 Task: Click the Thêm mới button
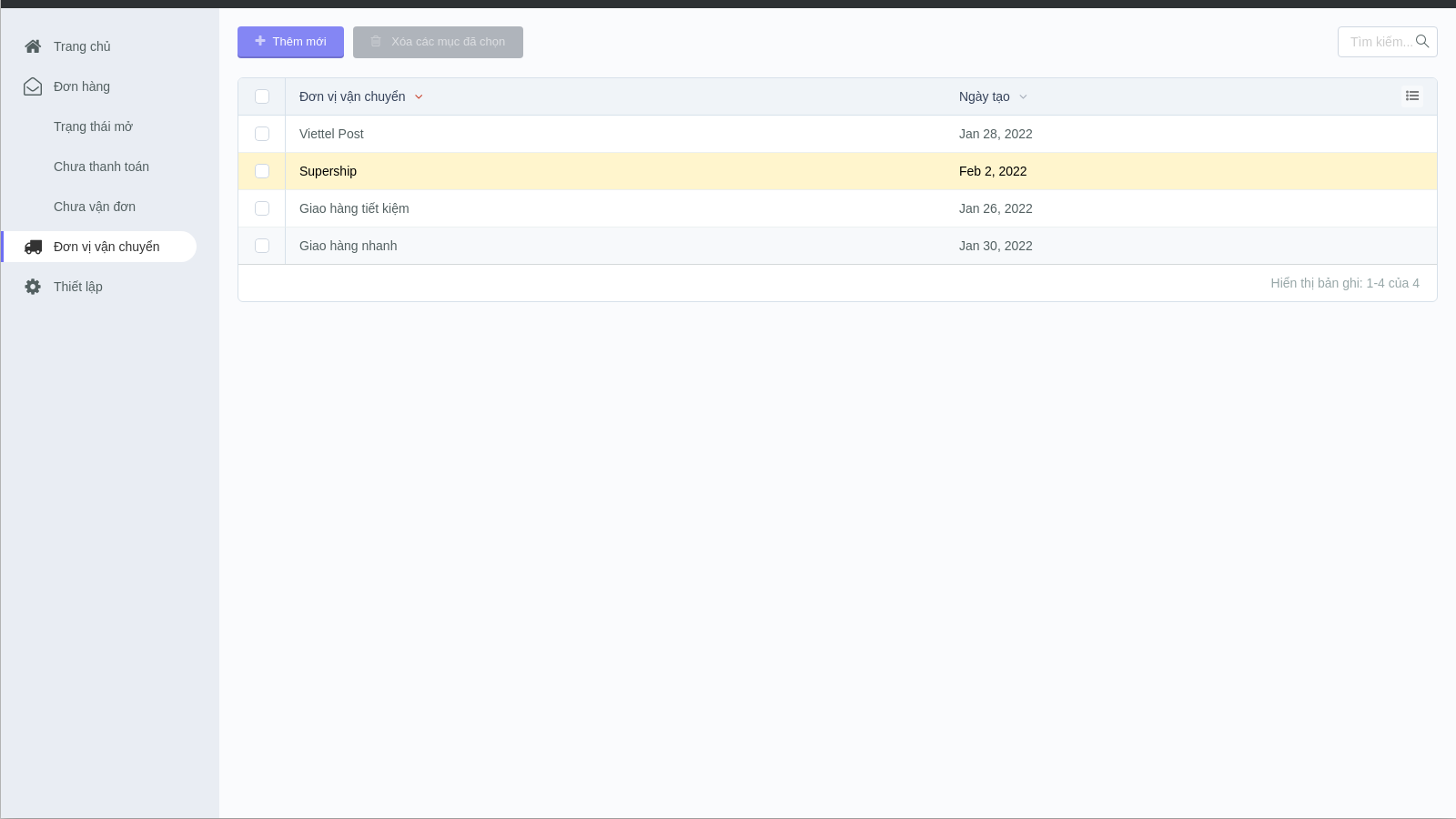pyautogui.click(x=290, y=42)
